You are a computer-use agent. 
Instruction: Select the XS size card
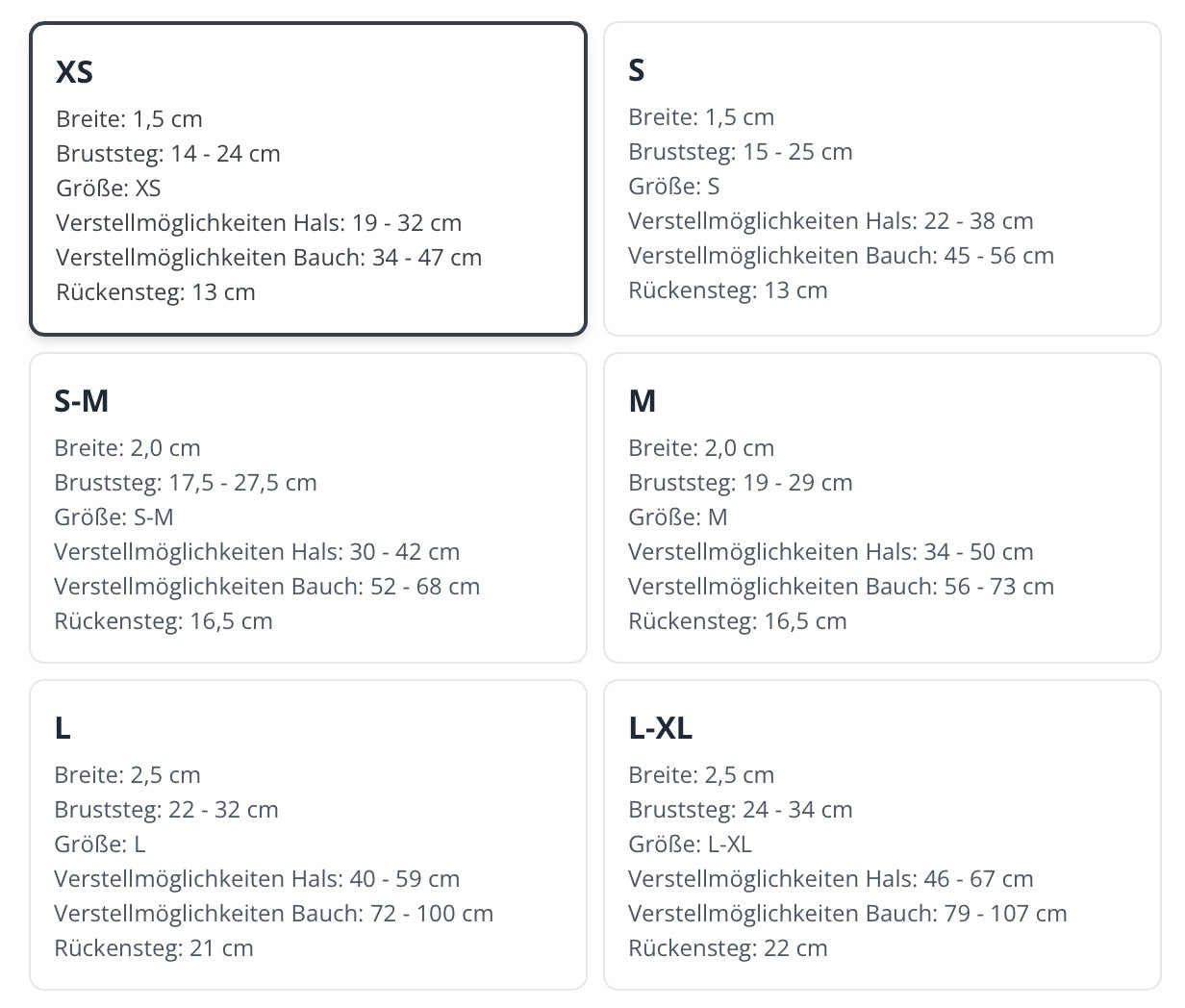click(308, 179)
